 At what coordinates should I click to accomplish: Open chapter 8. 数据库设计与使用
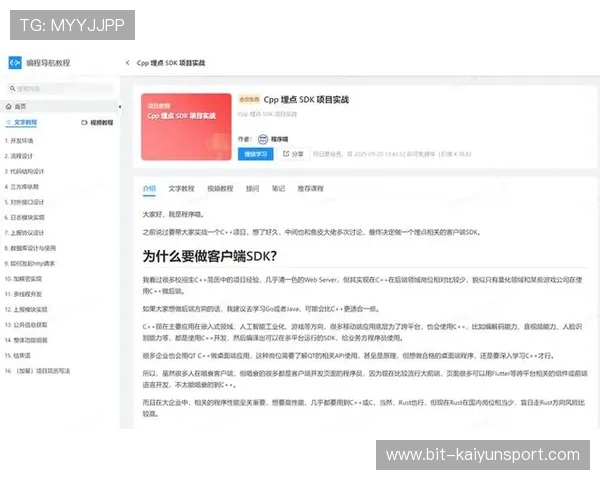pos(30,248)
